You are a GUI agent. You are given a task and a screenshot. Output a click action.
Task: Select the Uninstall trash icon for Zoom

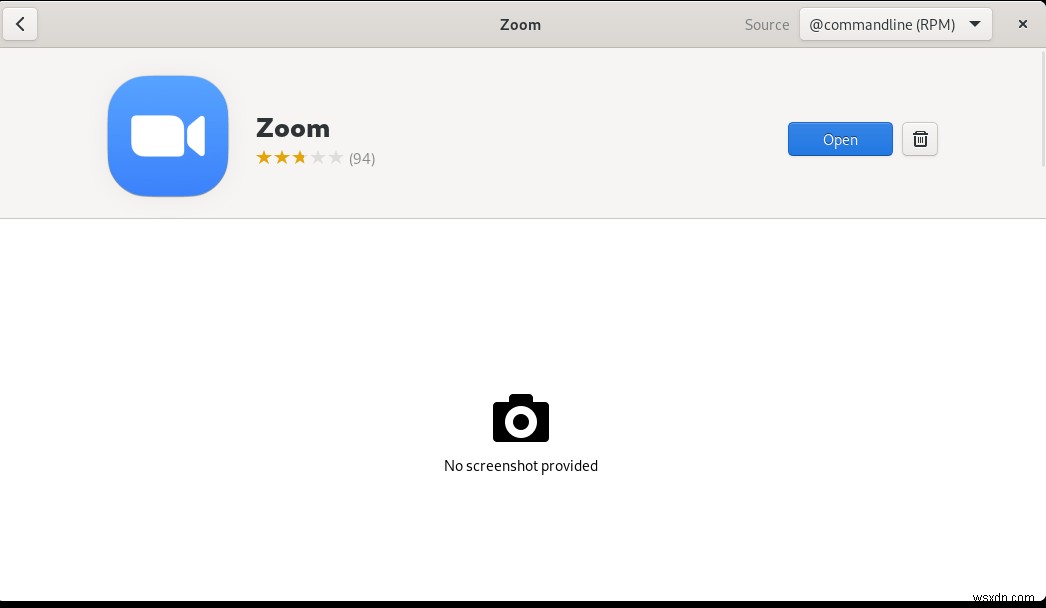point(919,139)
